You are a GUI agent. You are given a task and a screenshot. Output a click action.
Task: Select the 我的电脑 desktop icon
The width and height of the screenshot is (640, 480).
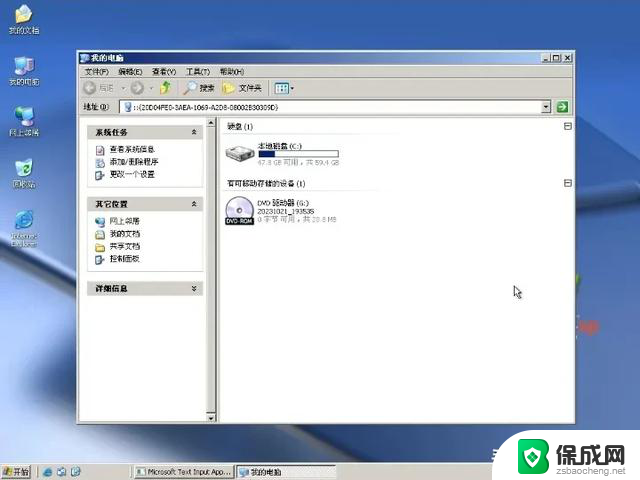(x=24, y=71)
